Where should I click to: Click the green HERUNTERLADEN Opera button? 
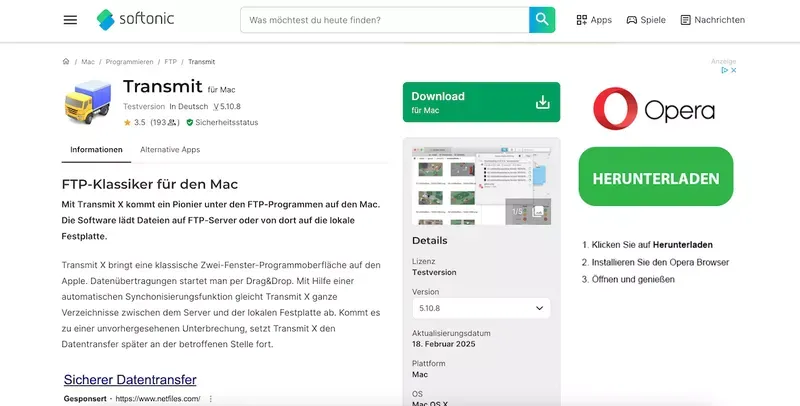click(655, 177)
